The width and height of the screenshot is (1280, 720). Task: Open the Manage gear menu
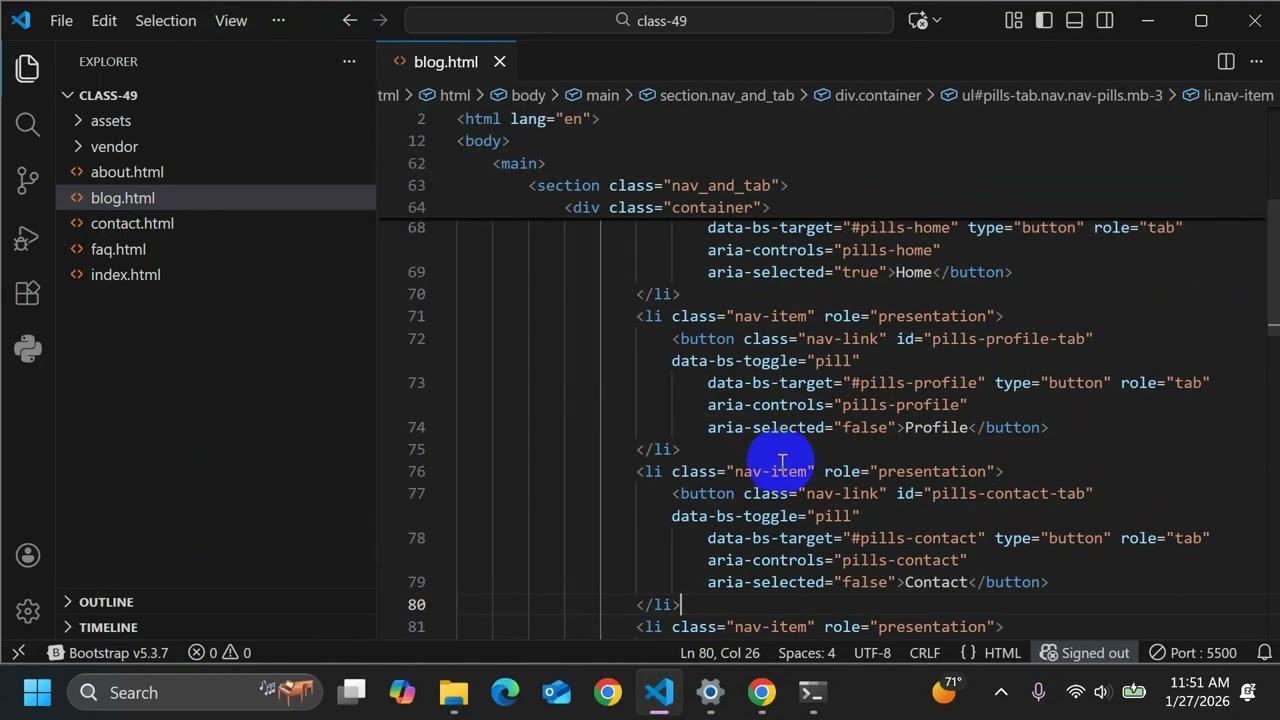pyautogui.click(x=28, y=610)
